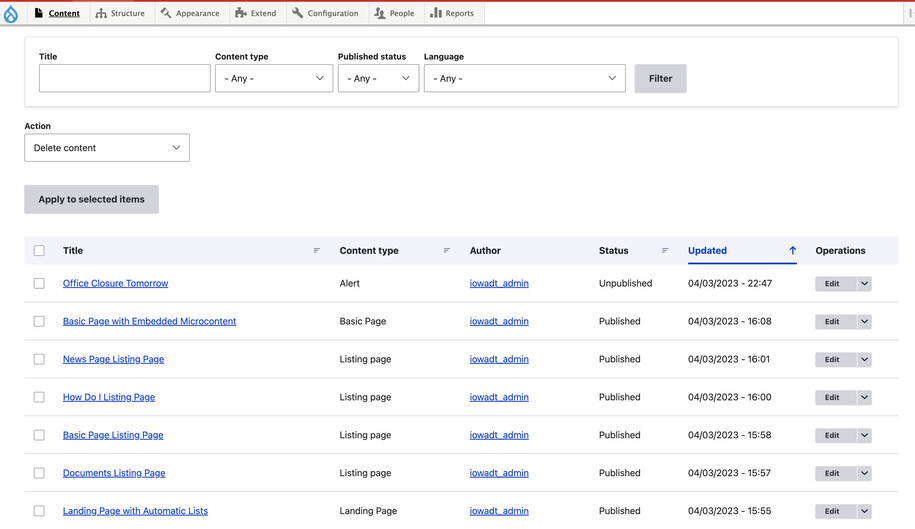Expand operations arrow for Basic Page Listing Page

[864, 435]
